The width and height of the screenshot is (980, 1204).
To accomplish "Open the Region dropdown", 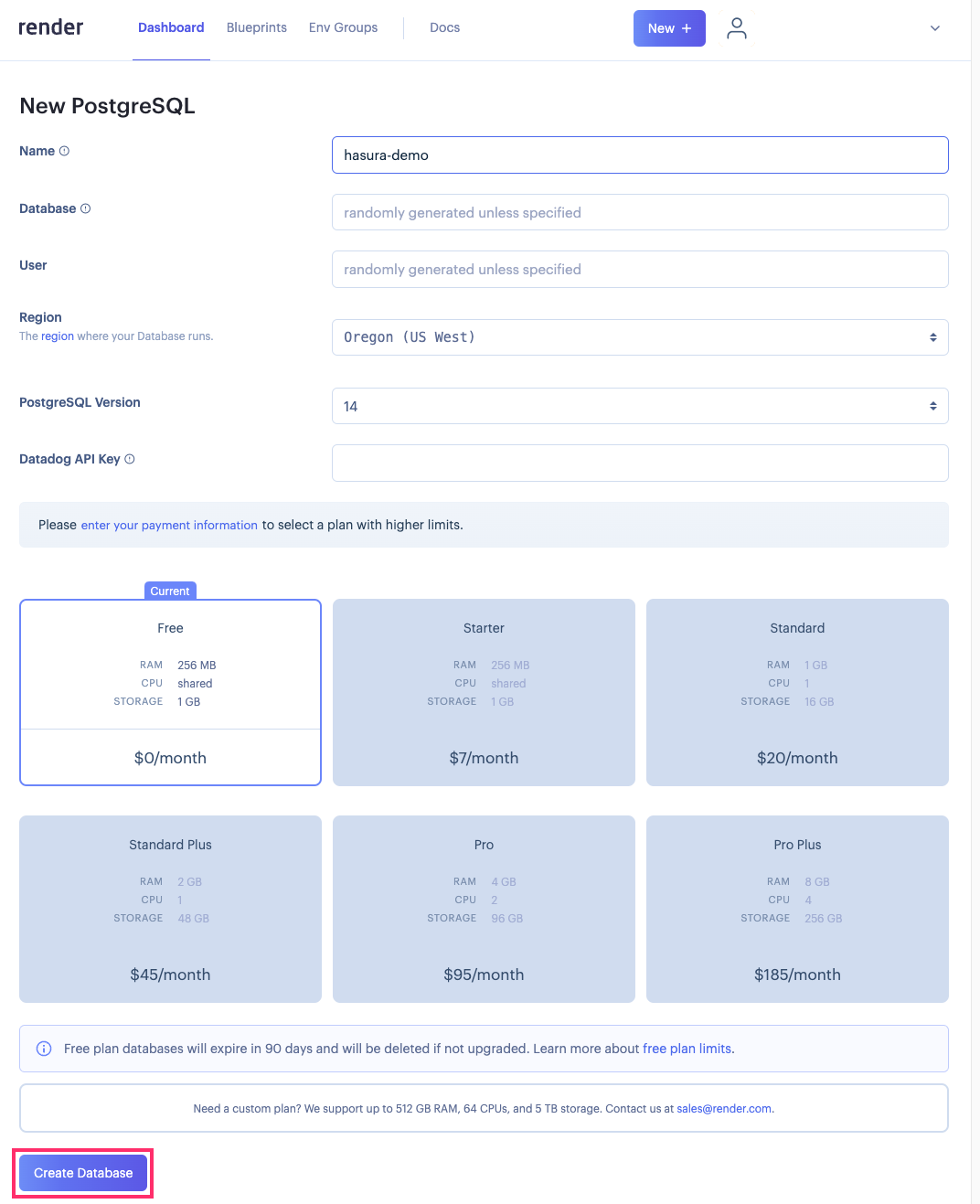I will coord(640,336).
